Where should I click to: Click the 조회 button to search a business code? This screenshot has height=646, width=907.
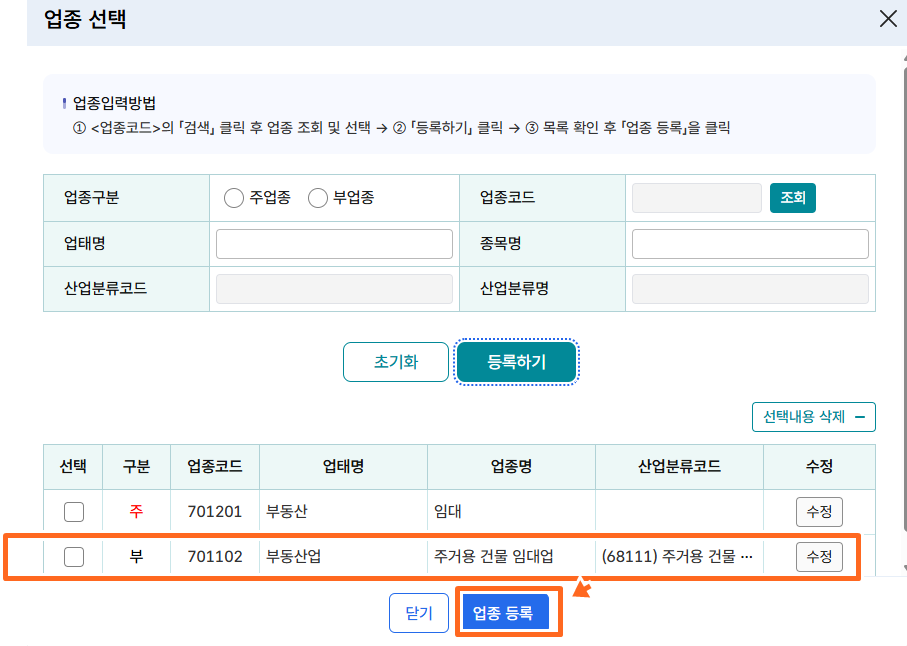(793, 197)
